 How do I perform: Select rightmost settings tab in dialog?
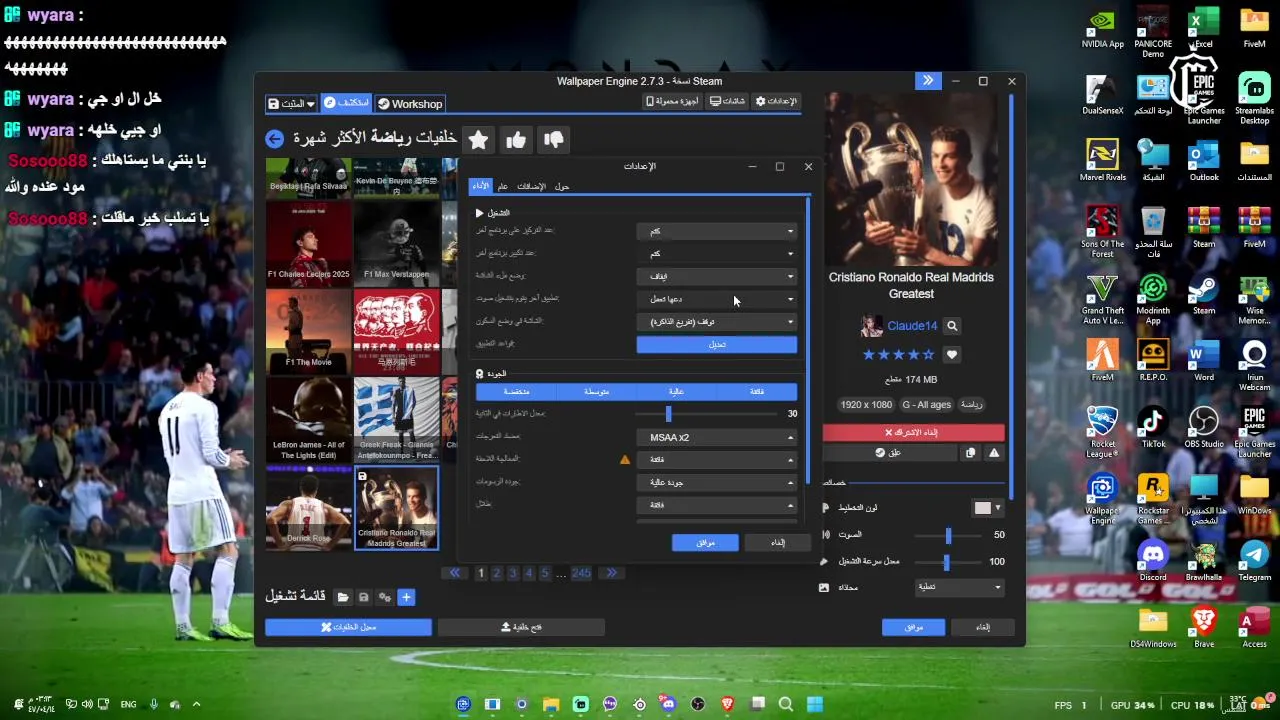tap(562, 187)
